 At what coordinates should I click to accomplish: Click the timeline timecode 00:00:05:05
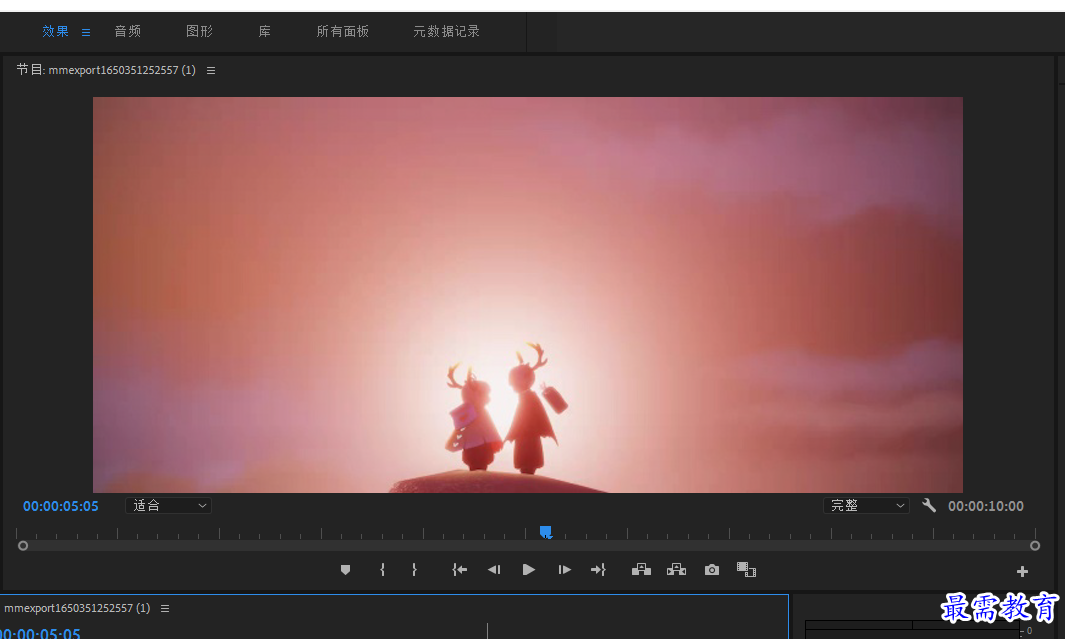click(40, 633)
